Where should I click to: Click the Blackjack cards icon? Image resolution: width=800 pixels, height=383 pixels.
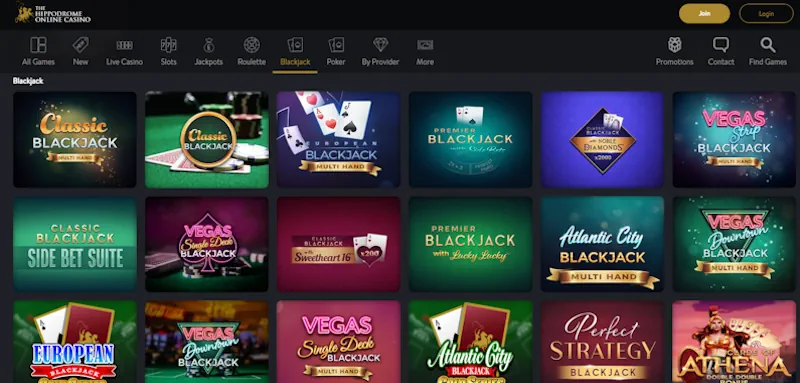(x=295, y=45)
